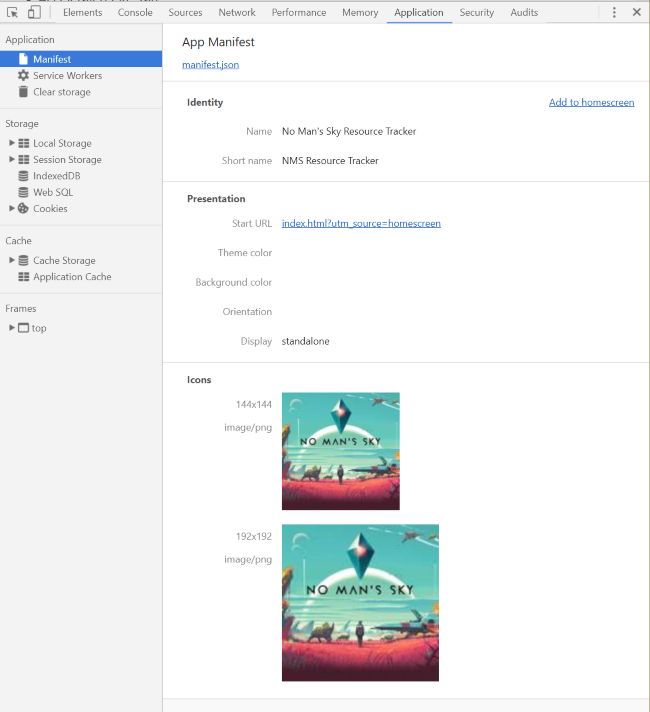
Task: Click the Session Storage grid icon
Action: (24, 160)
